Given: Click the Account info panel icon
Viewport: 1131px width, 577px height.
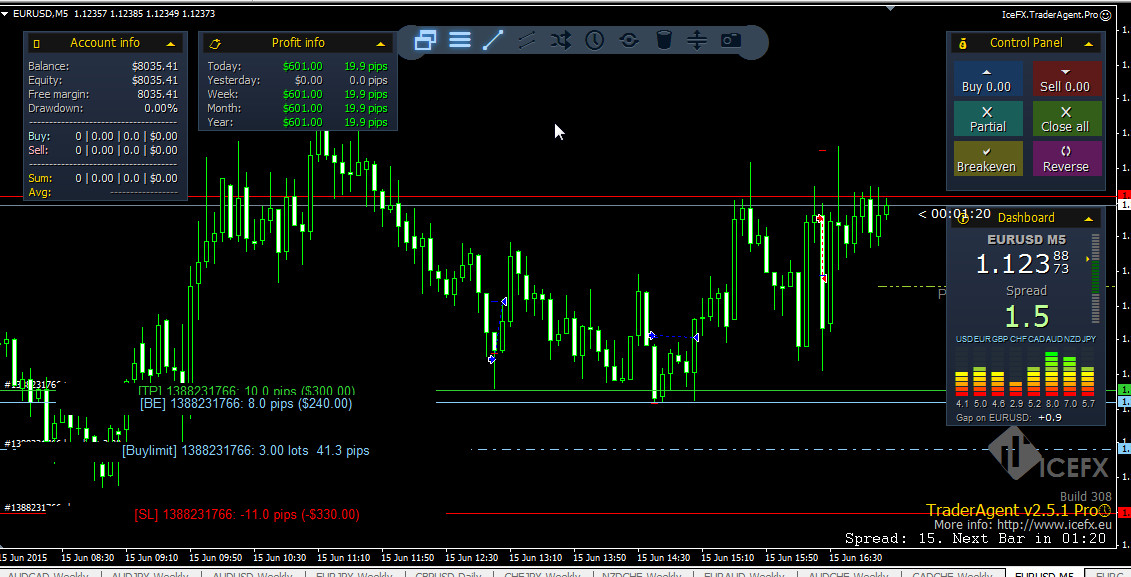Looking at the screenshot, I should [37, 44].
